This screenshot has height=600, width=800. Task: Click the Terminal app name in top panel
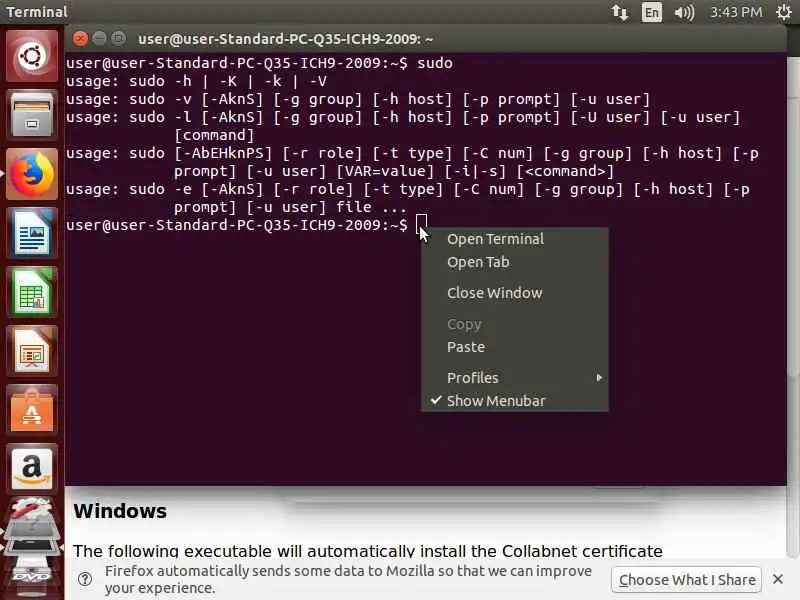[x=37, y=12]
